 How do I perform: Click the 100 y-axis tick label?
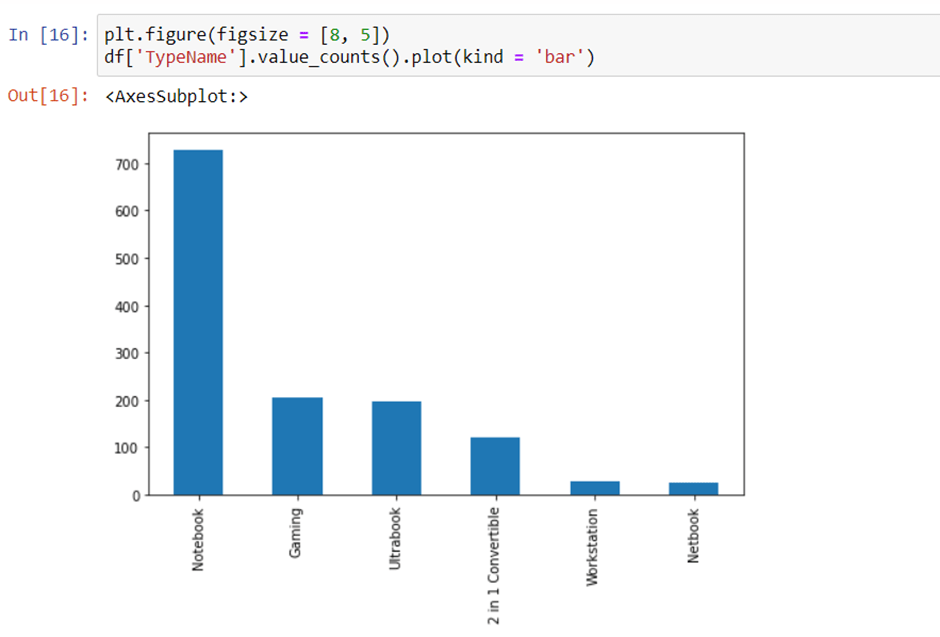tap(127, 448)
